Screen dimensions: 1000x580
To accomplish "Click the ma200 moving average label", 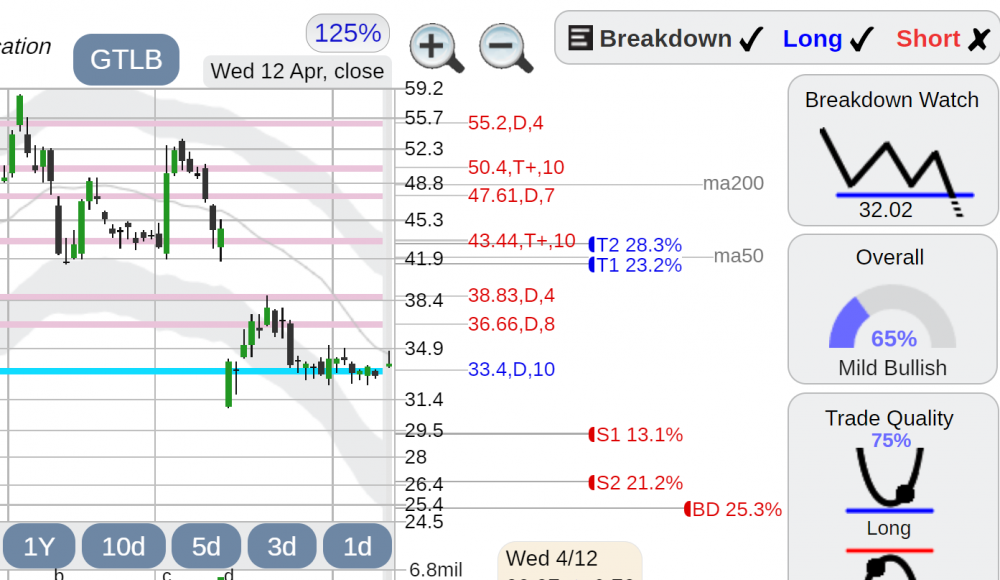I will [733, 183].
